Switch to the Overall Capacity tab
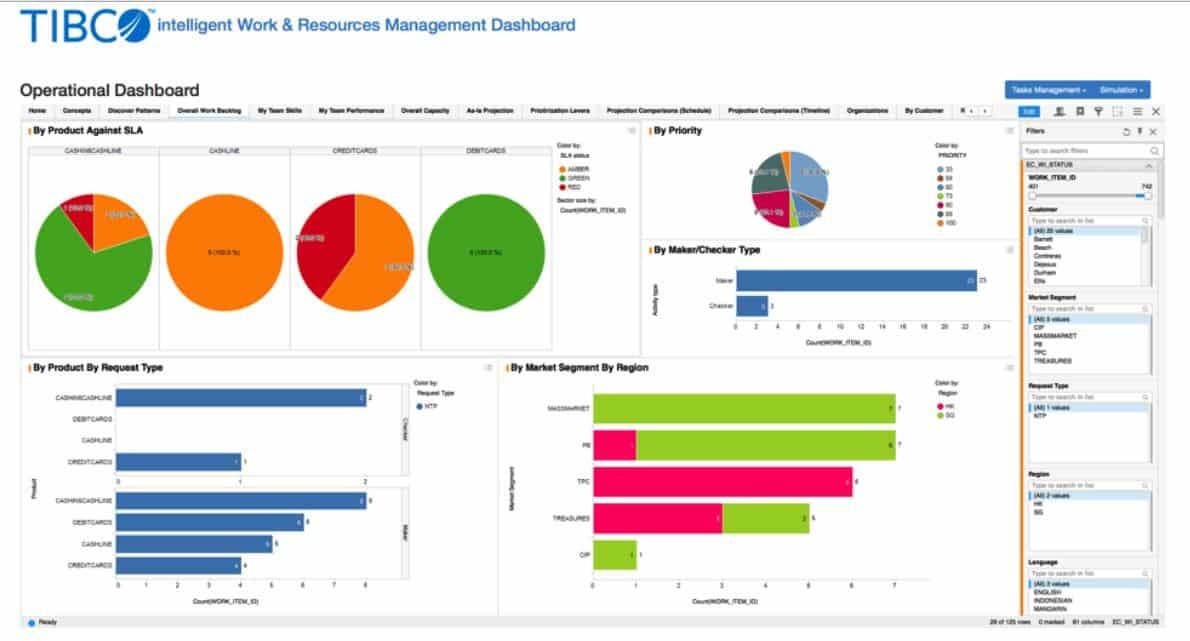The width and height of the screenshot is (1190, 641). [425, 111]
